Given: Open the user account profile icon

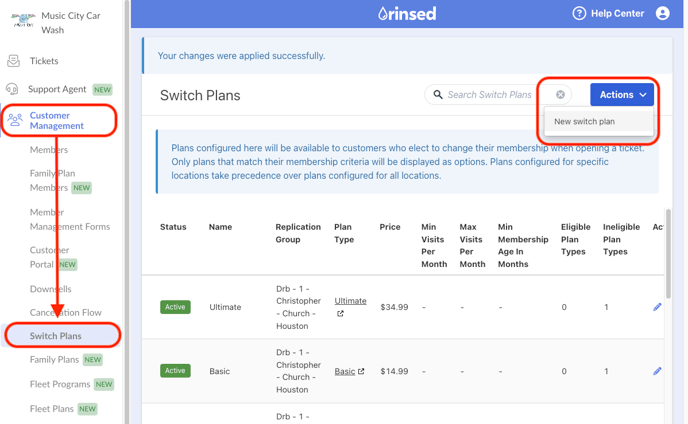Looking at the screenshot, I should [663, 13].
